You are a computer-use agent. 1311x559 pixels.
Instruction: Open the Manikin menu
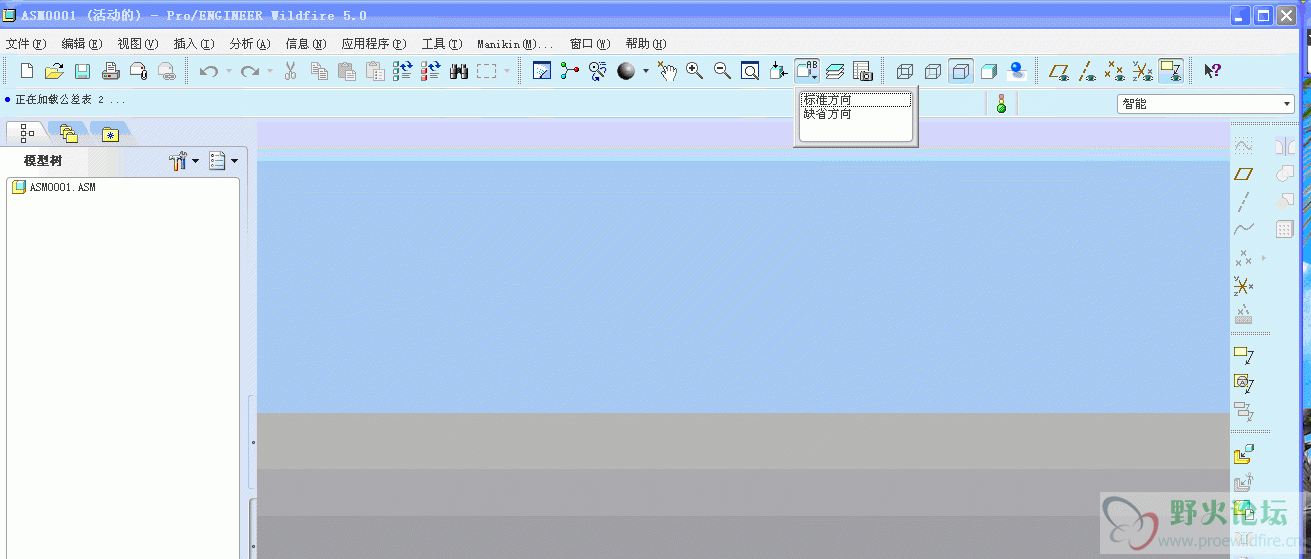tap(515, 44)
